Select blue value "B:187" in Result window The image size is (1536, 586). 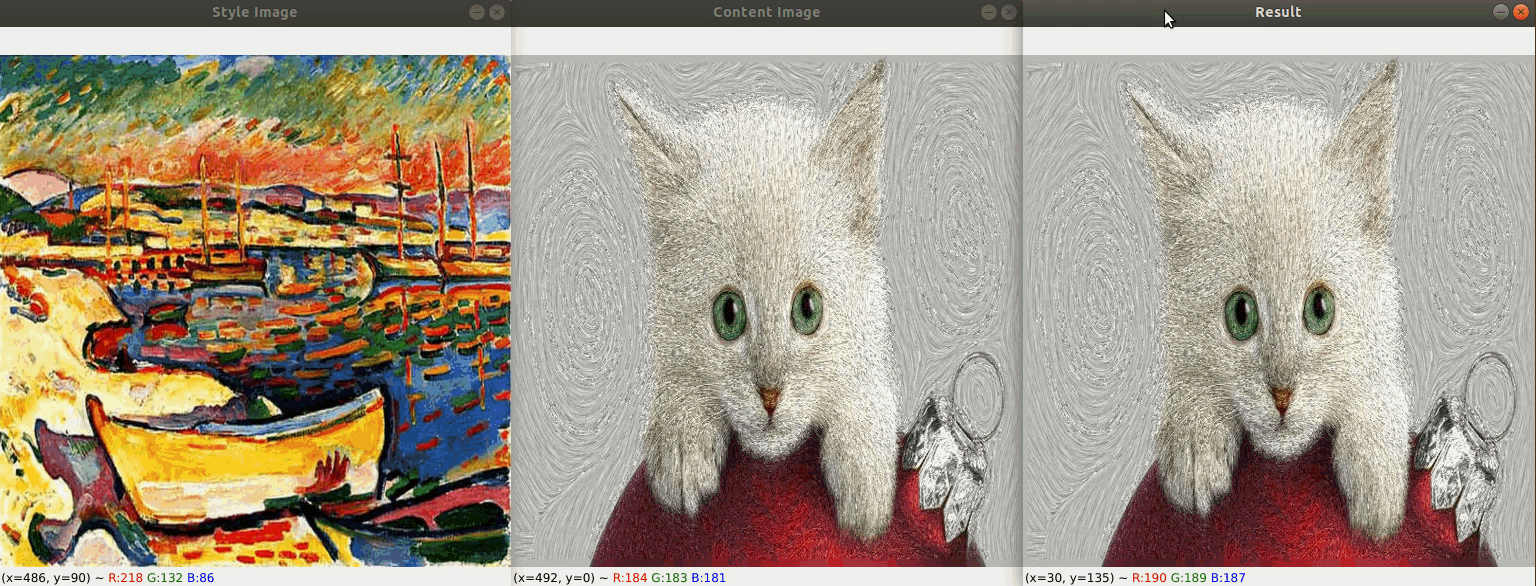coord(1229,578)
